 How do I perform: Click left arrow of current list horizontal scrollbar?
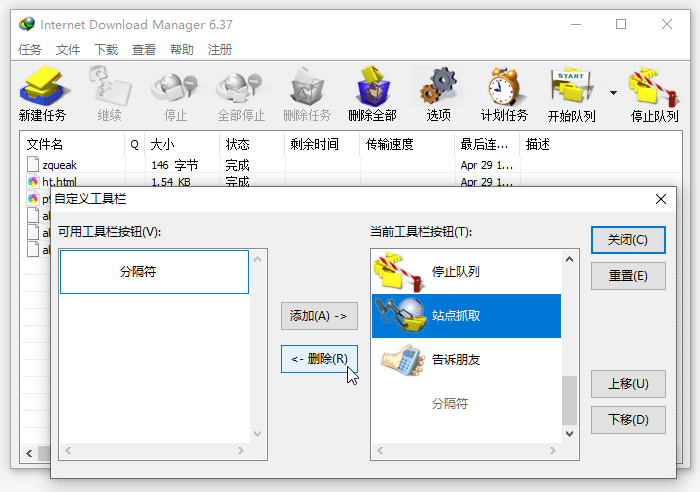pyautogui.click(x=380, y=450)
